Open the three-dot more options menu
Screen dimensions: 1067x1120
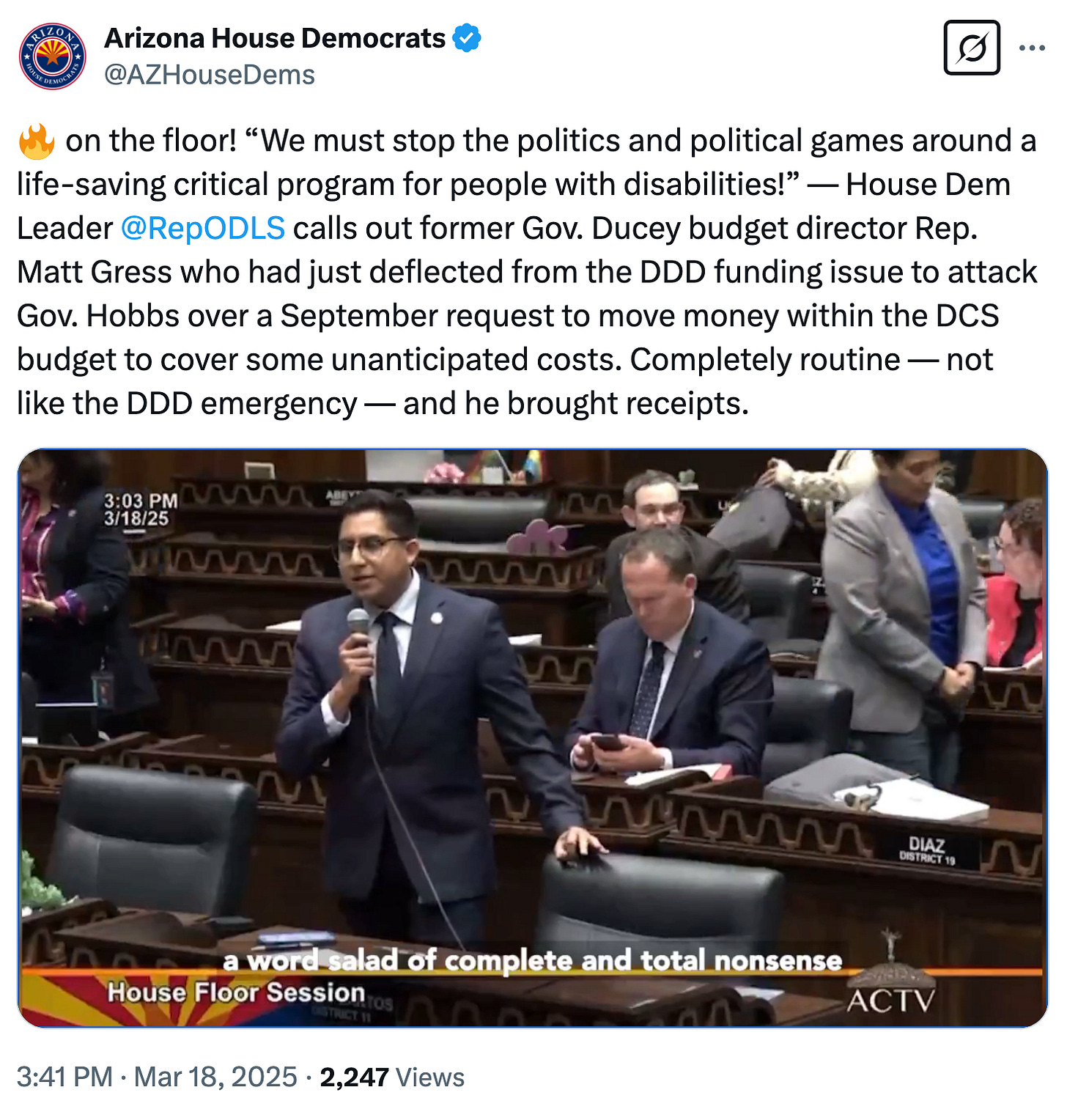[x=1032, y=48]
